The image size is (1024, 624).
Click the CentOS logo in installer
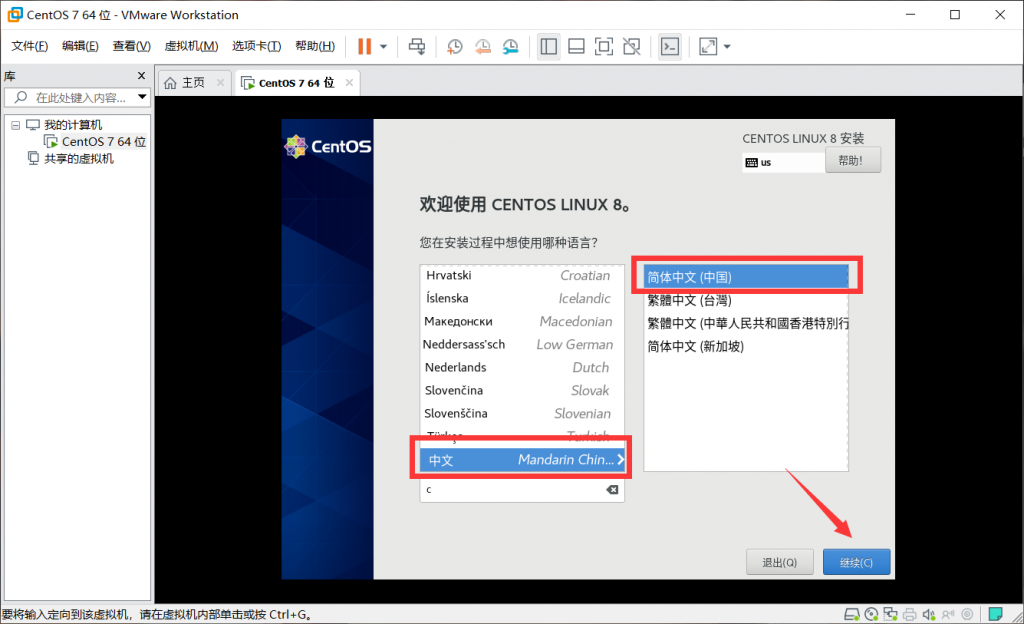(x=328, y=146)
